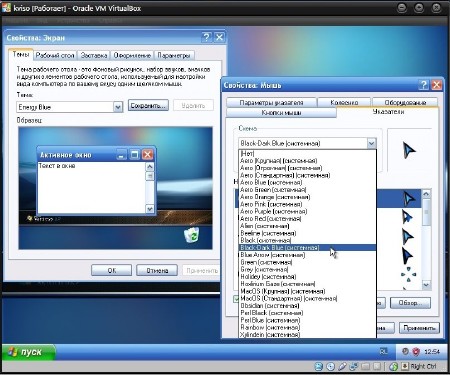450x375 pixels.
Task: Choose Aero (Крупная) scheme in the list
Action: [x=307, y=161]
